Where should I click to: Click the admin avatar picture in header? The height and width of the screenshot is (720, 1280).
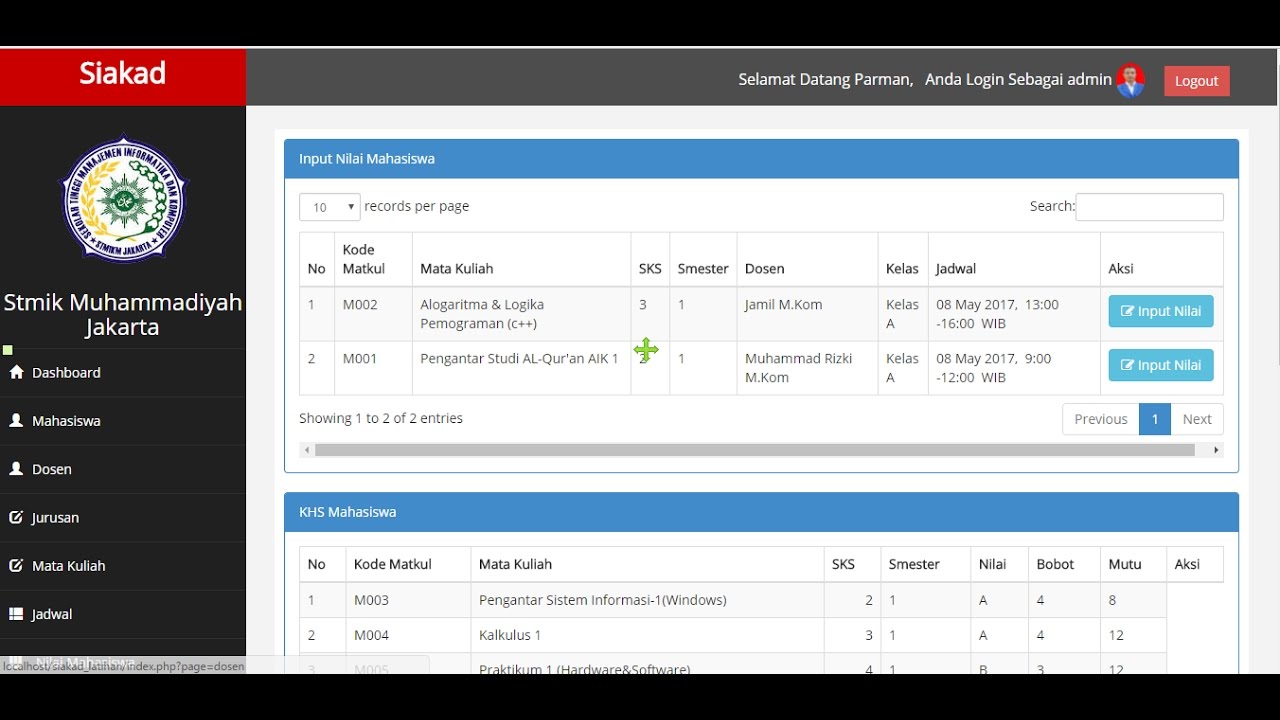pos(1131,80)
